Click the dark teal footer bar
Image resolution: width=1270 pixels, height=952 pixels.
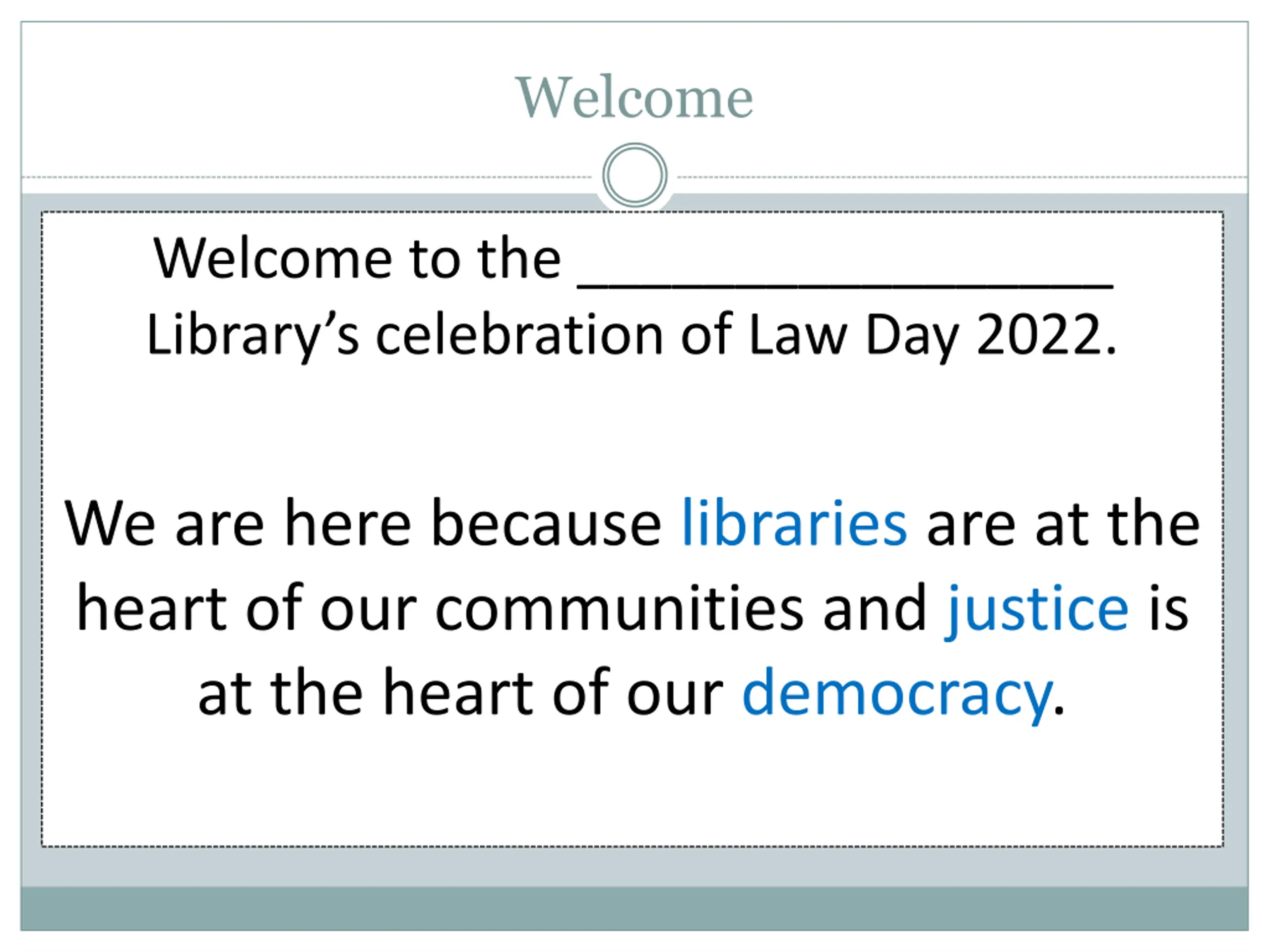[x=635, y=908]
